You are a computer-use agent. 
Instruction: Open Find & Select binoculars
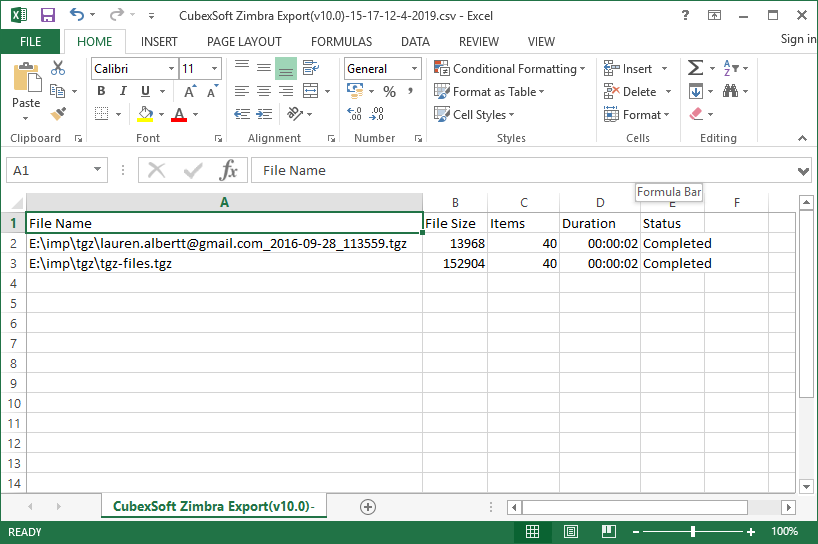[x=731, y=91]
